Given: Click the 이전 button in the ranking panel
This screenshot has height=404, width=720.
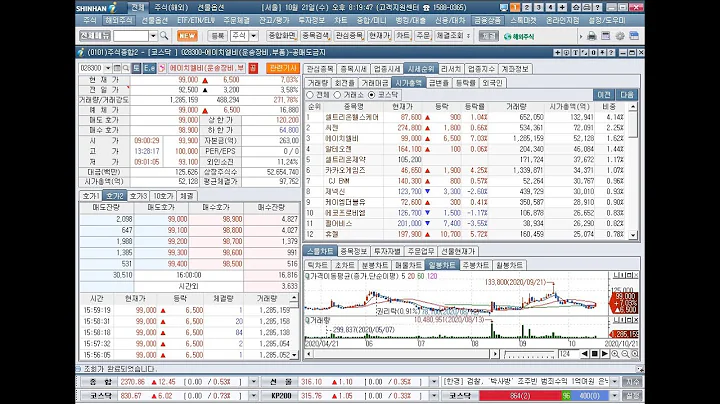Looking at the screenshot, I should (604, 95).
